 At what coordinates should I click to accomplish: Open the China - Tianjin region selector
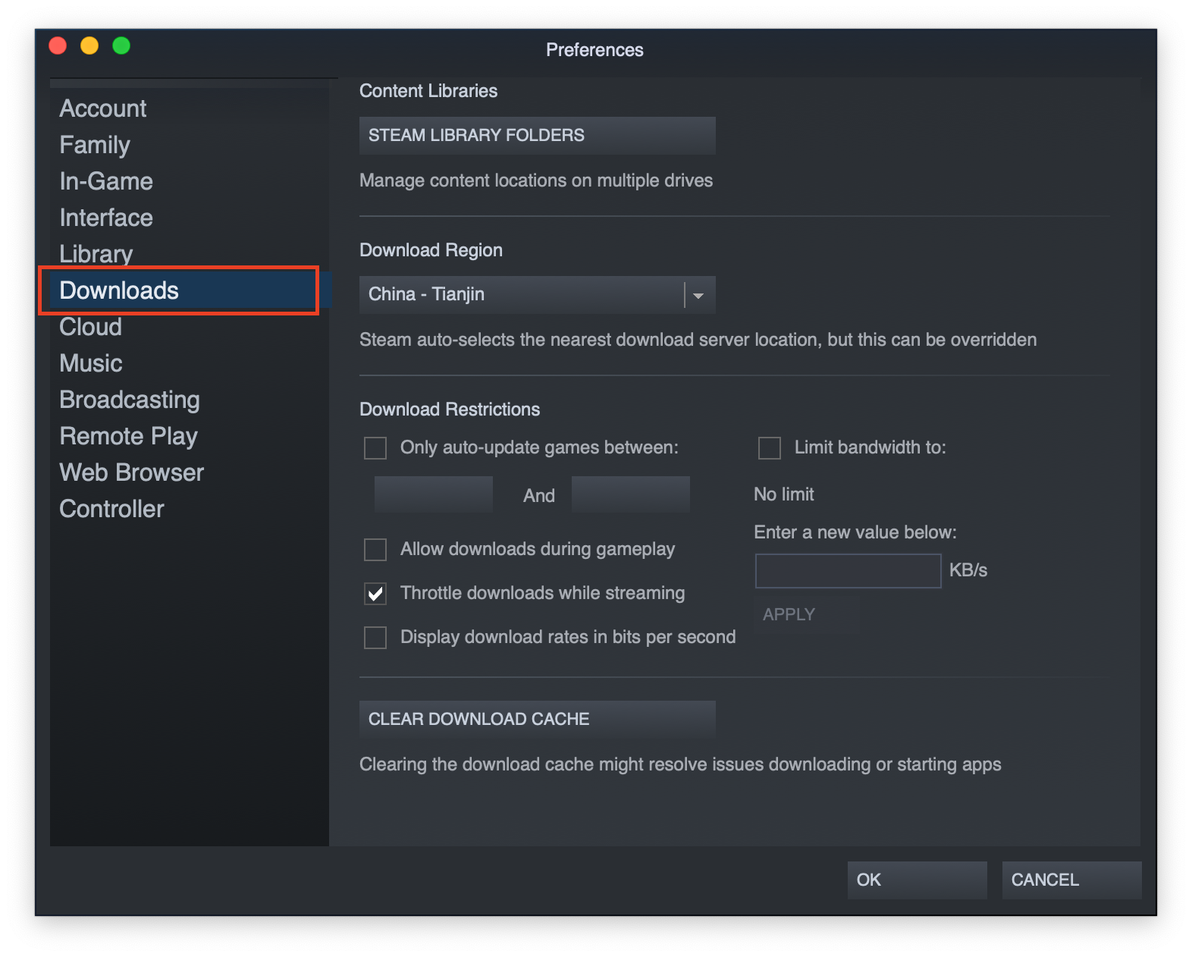pyautogui.click(x=521, y=295)
